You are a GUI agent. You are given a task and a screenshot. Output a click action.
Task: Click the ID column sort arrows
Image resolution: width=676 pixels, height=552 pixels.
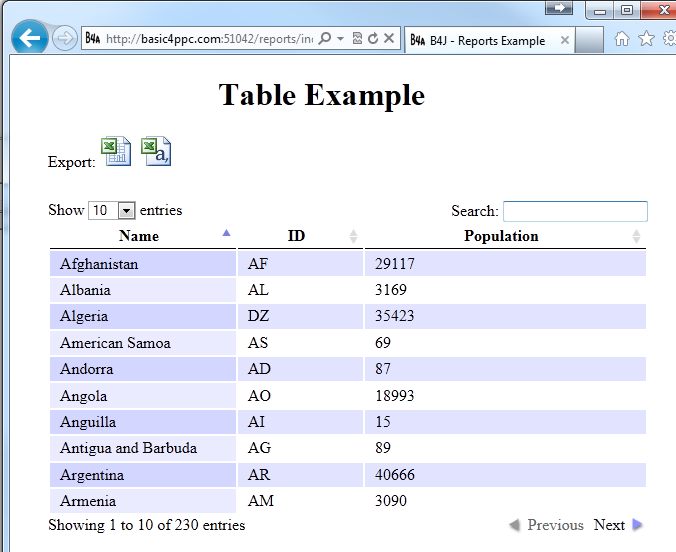353,236
